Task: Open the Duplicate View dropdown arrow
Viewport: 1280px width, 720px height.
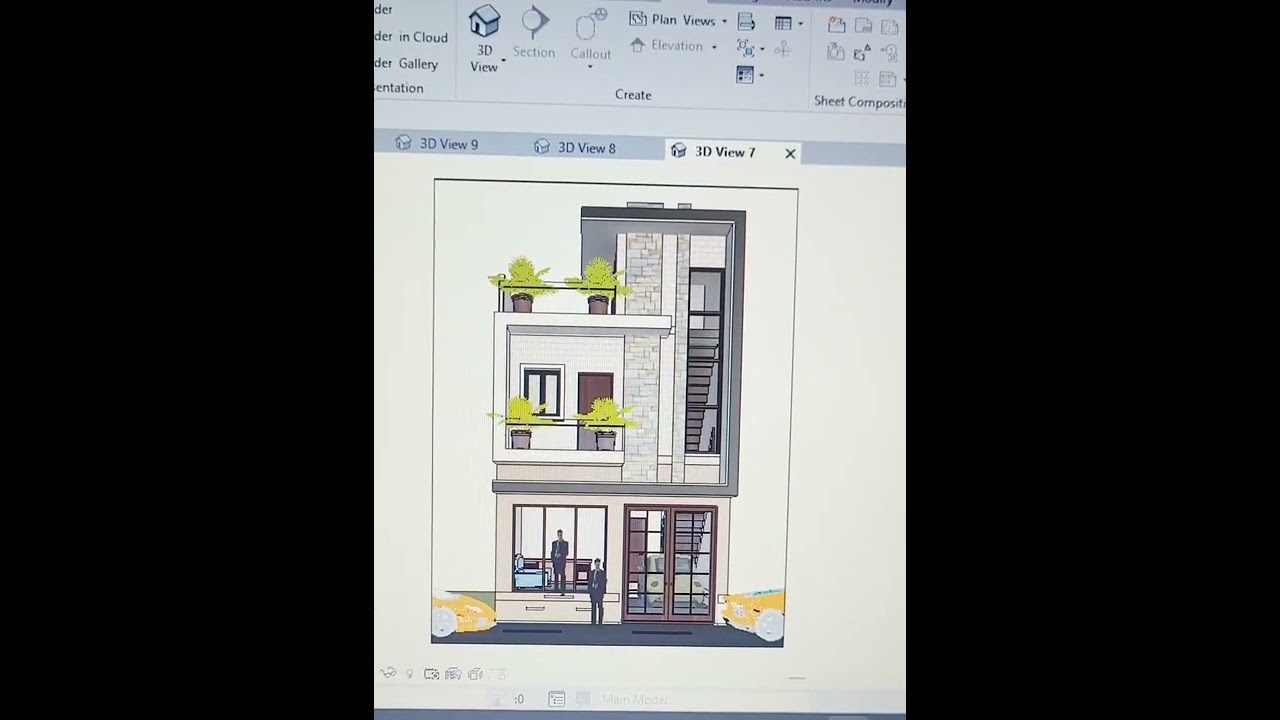Action: (762, 48)
